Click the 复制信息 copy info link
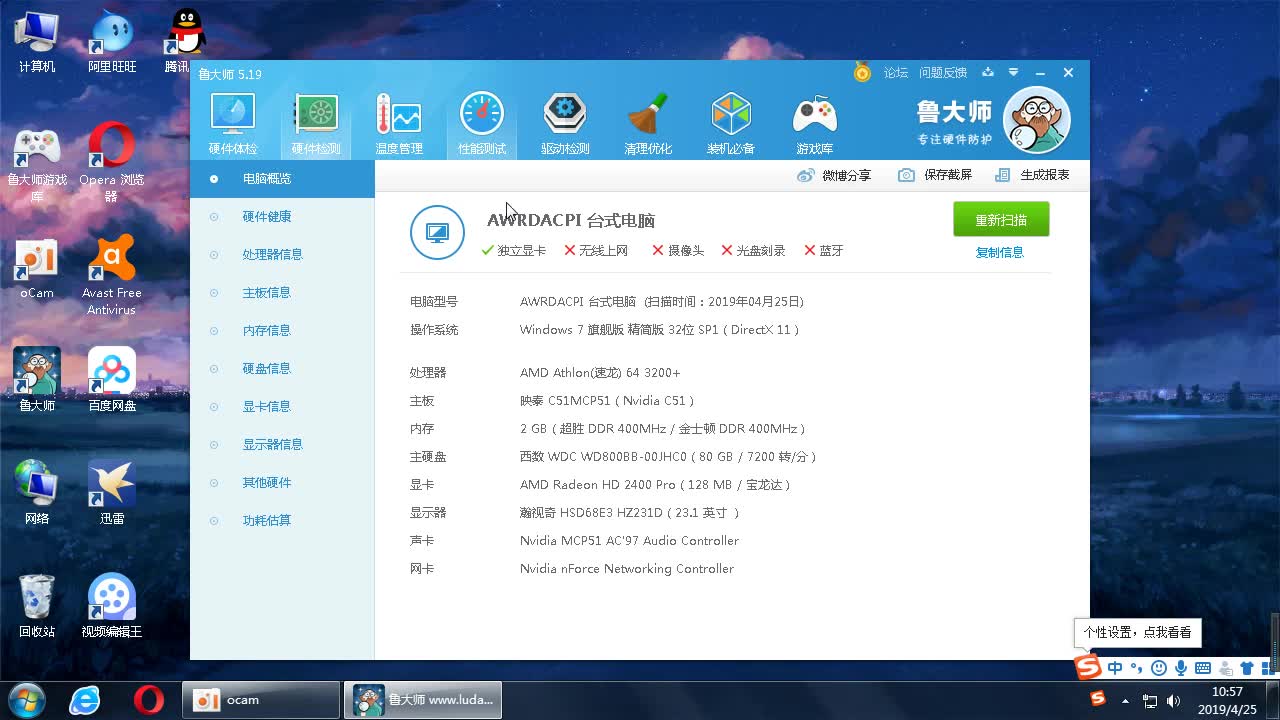 tap(1000, 252)
